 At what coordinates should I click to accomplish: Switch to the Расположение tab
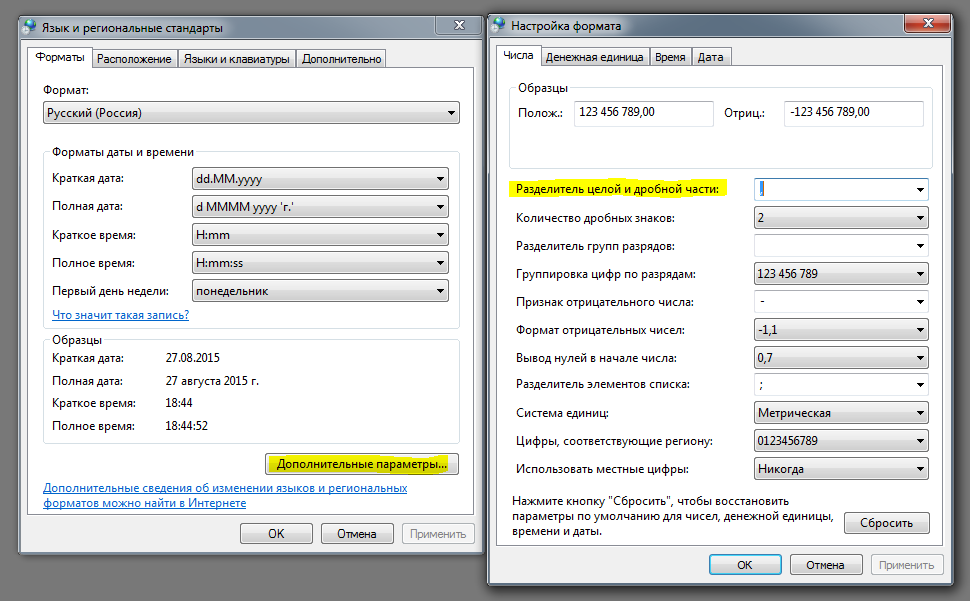pos(134,59)
